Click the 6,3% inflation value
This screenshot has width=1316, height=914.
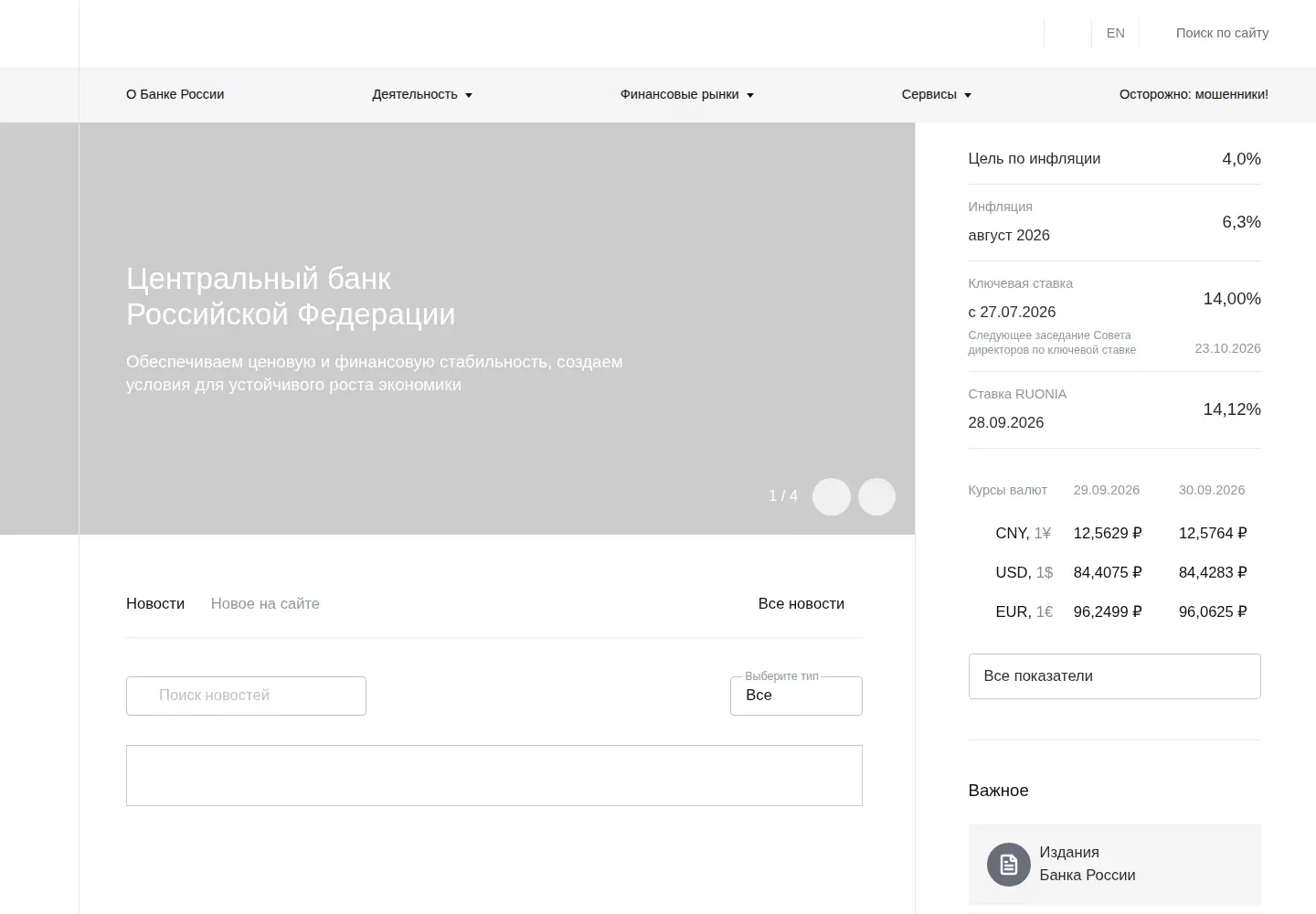pyautogui.click(x=1242, y=222)
